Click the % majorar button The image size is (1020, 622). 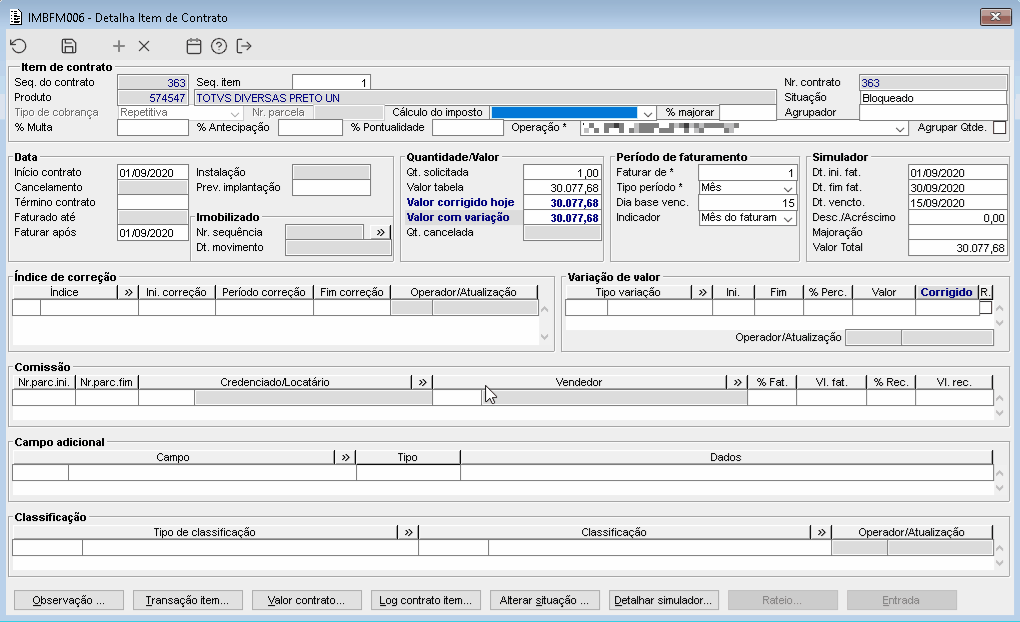(x=689, y=112)
